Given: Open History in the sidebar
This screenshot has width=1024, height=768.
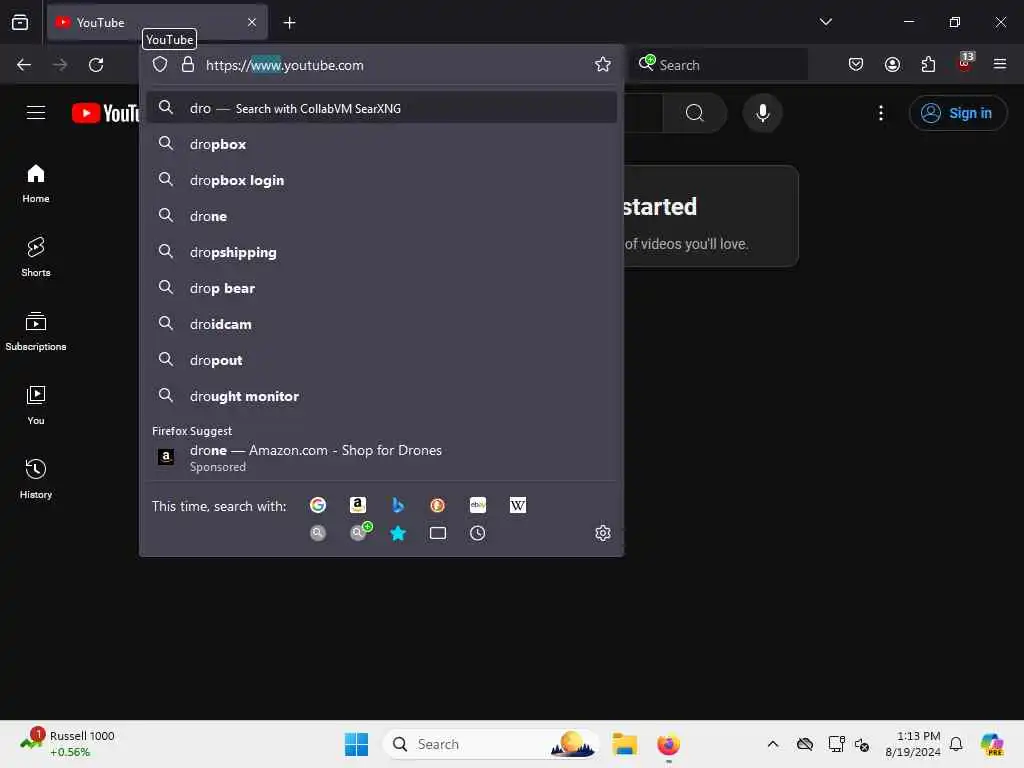Looking at the screenshot, I should click(36, 479).
